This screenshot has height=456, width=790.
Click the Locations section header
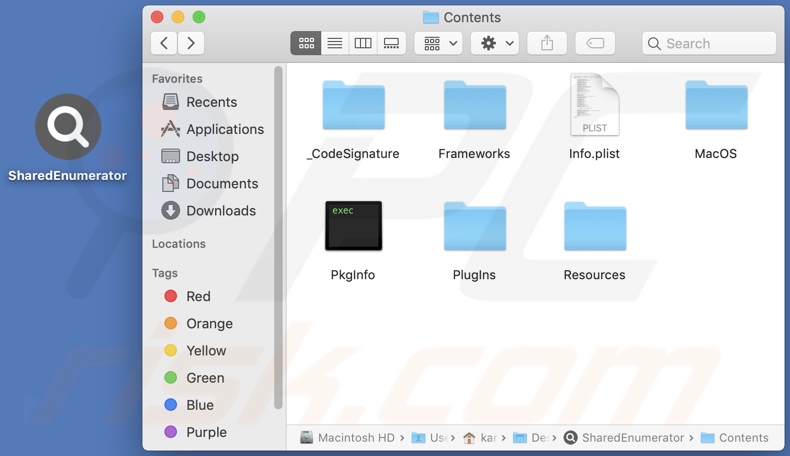point(179,244)
